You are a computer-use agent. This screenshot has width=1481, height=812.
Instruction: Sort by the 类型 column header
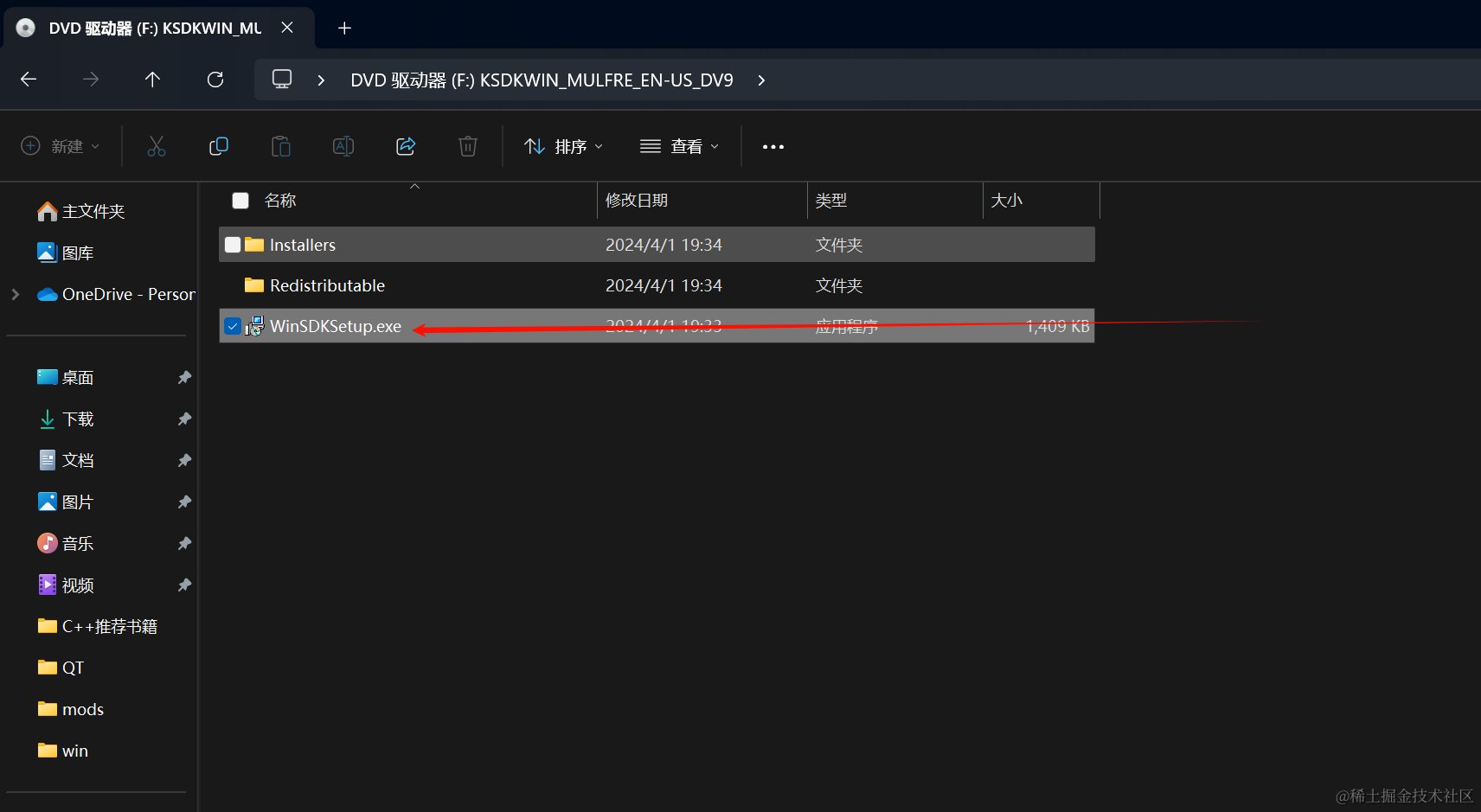(x=831, y=201)
